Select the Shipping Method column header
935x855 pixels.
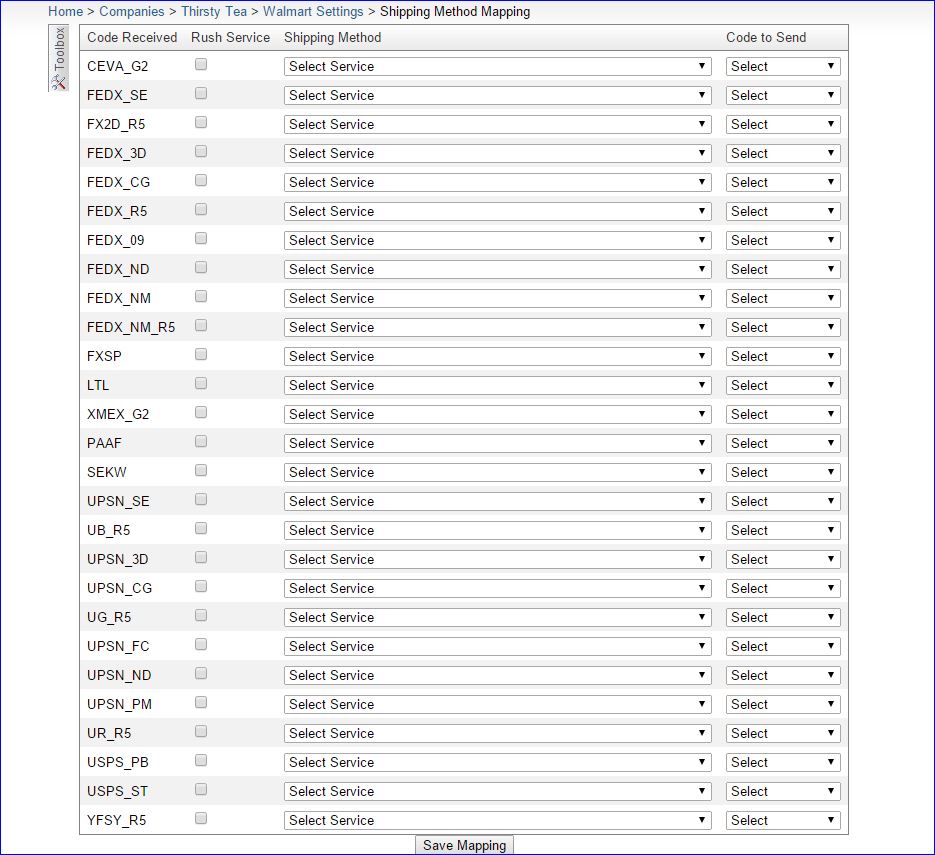point(332,37)
